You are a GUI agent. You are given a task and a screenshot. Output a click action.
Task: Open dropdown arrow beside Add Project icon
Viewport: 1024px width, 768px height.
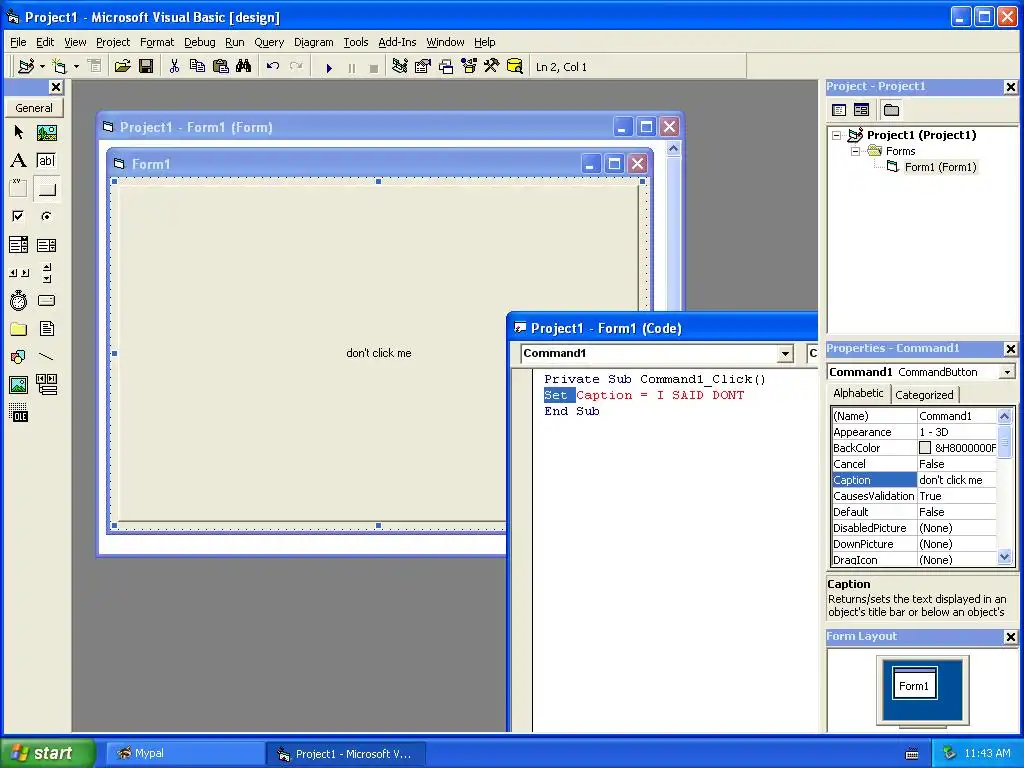42,67
